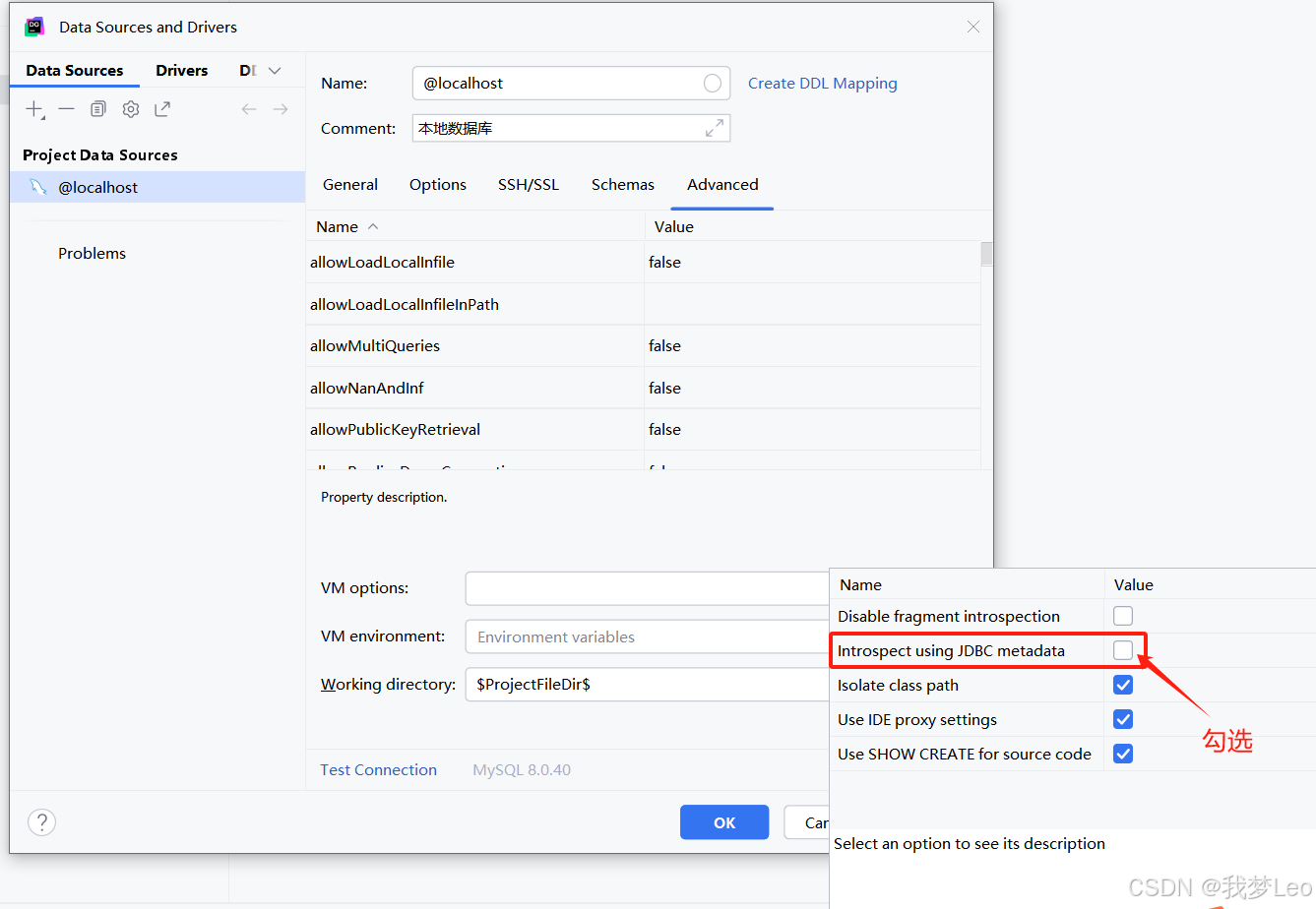1316x909 pixels.
Task: Uncheck Use SHOW CREATE for source code
Action: (x=1123, y=754)
